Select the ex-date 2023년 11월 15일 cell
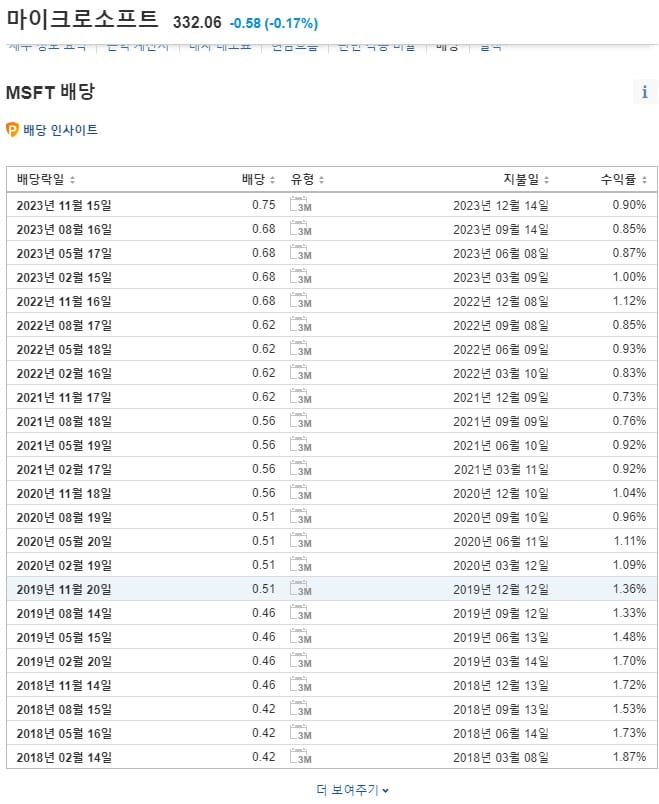 click(x=64, y=205)
